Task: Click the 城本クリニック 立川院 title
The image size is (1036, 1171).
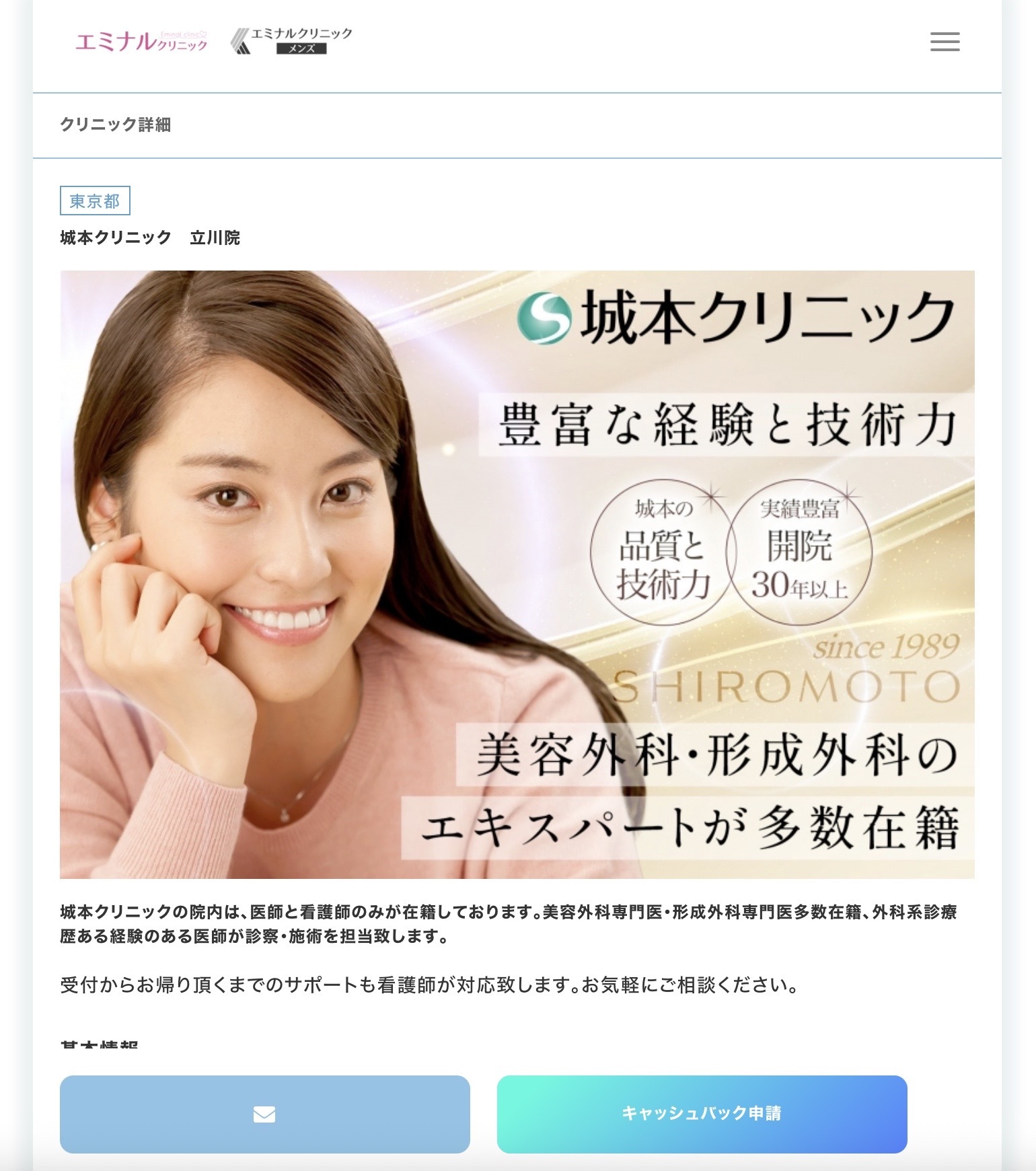Action: tap(150, 238)
